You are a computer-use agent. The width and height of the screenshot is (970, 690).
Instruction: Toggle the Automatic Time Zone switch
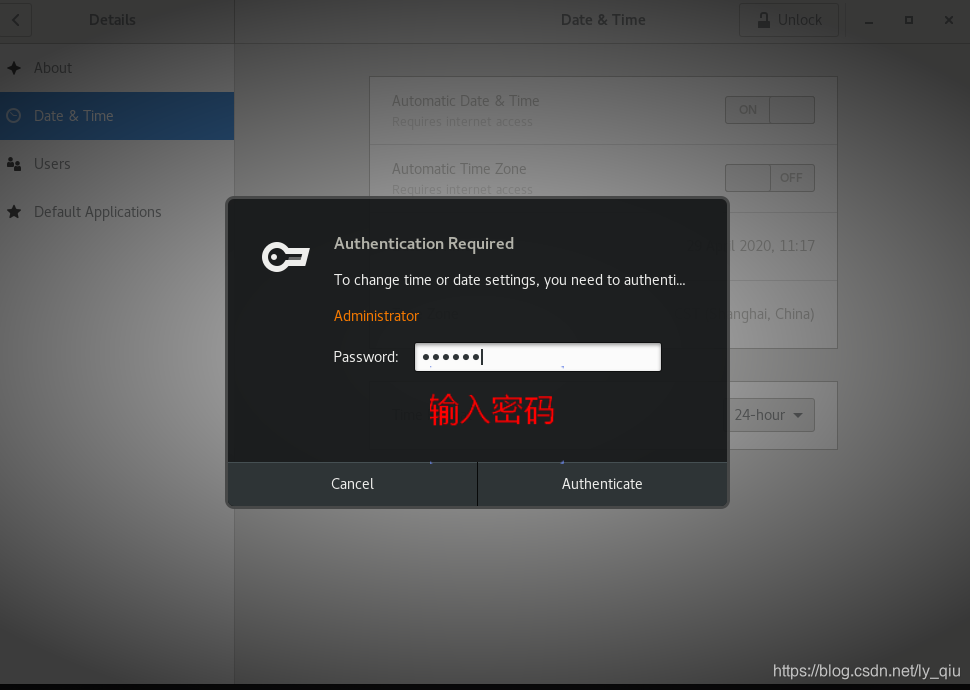[x=770, y=178]
